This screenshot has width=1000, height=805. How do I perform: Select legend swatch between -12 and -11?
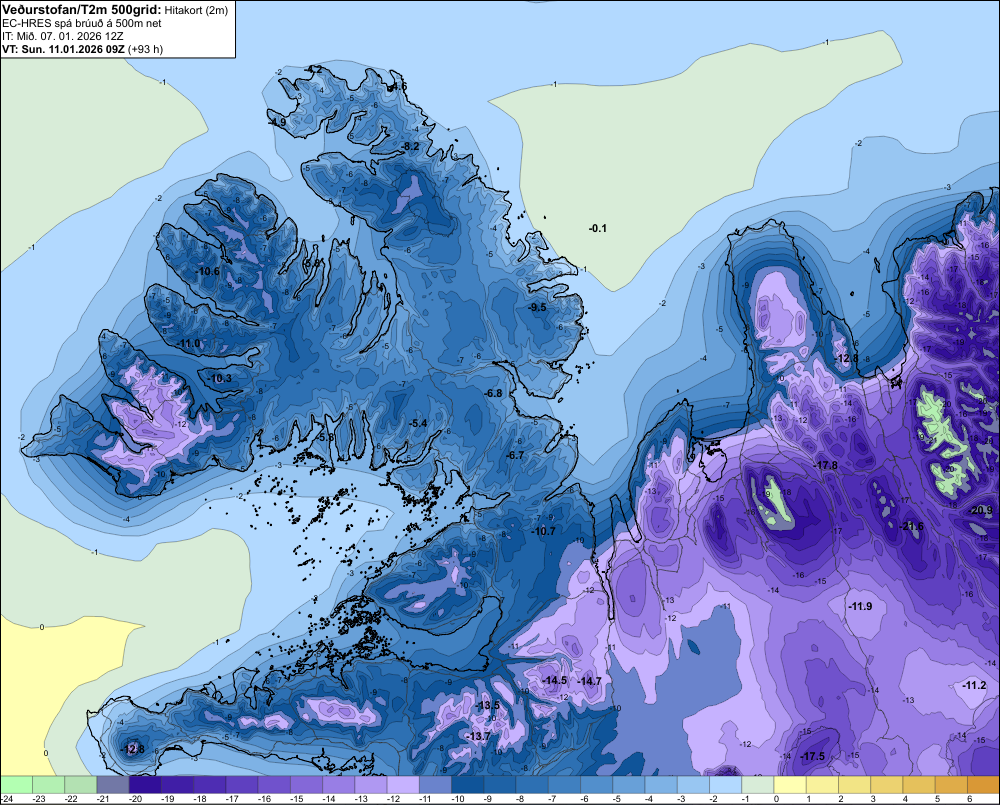(x=403, y=785)
